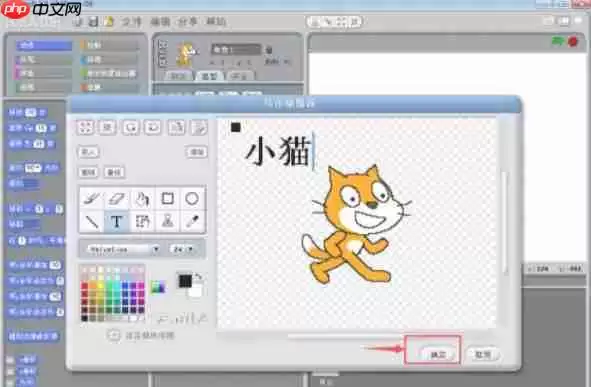Viewport: 591px width, 387px height.
Task: Select the 变量 blocks category
Action: [x=109, y=87]
